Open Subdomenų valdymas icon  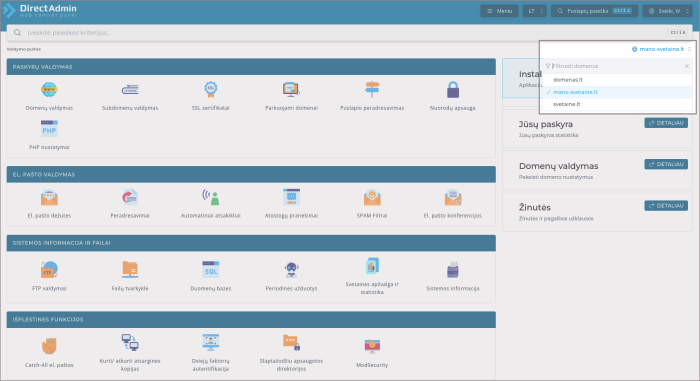pyautogui.click(x=130, y=90)
